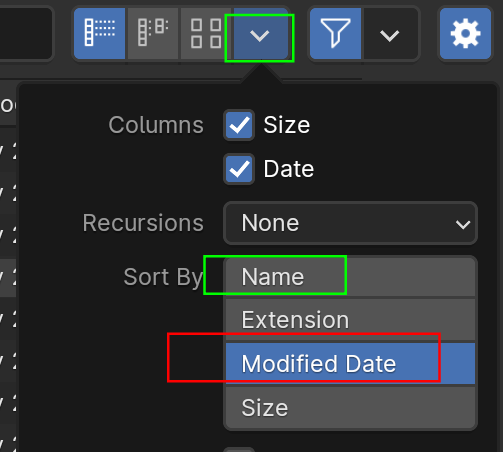Image resolution: width=503 pixels, height=452 pixels.
Task: Uncheck the Date column checkbox
Action: pos(239,169)
